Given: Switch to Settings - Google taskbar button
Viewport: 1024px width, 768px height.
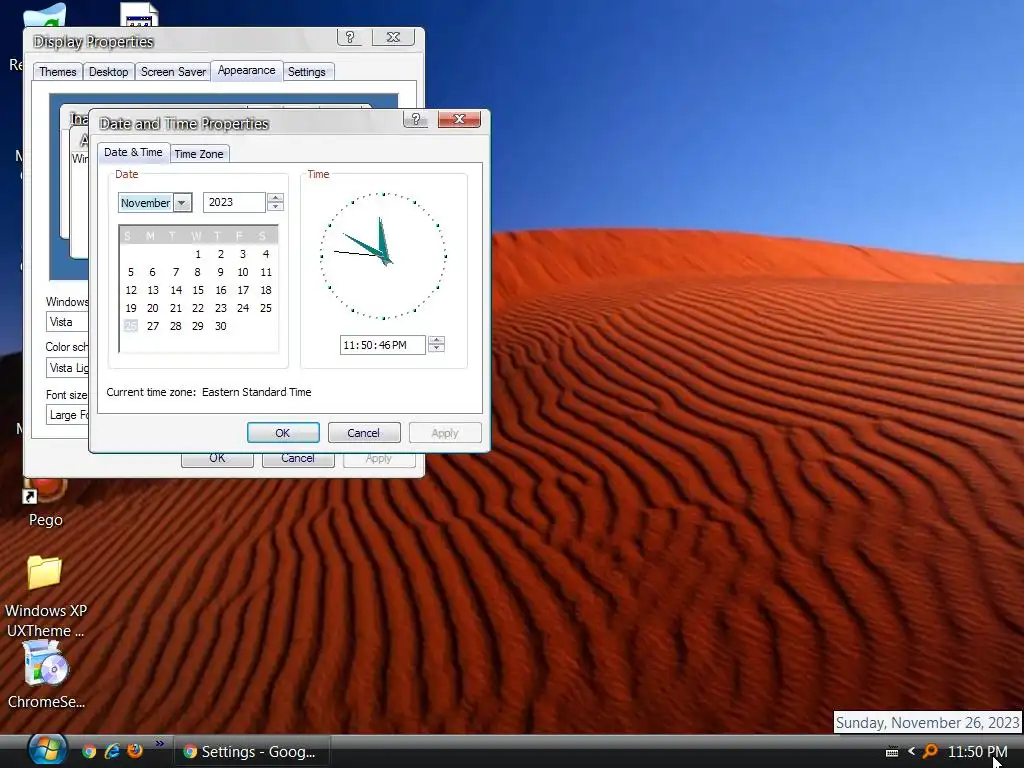Looking at the screenshot, I should point(251,752).
